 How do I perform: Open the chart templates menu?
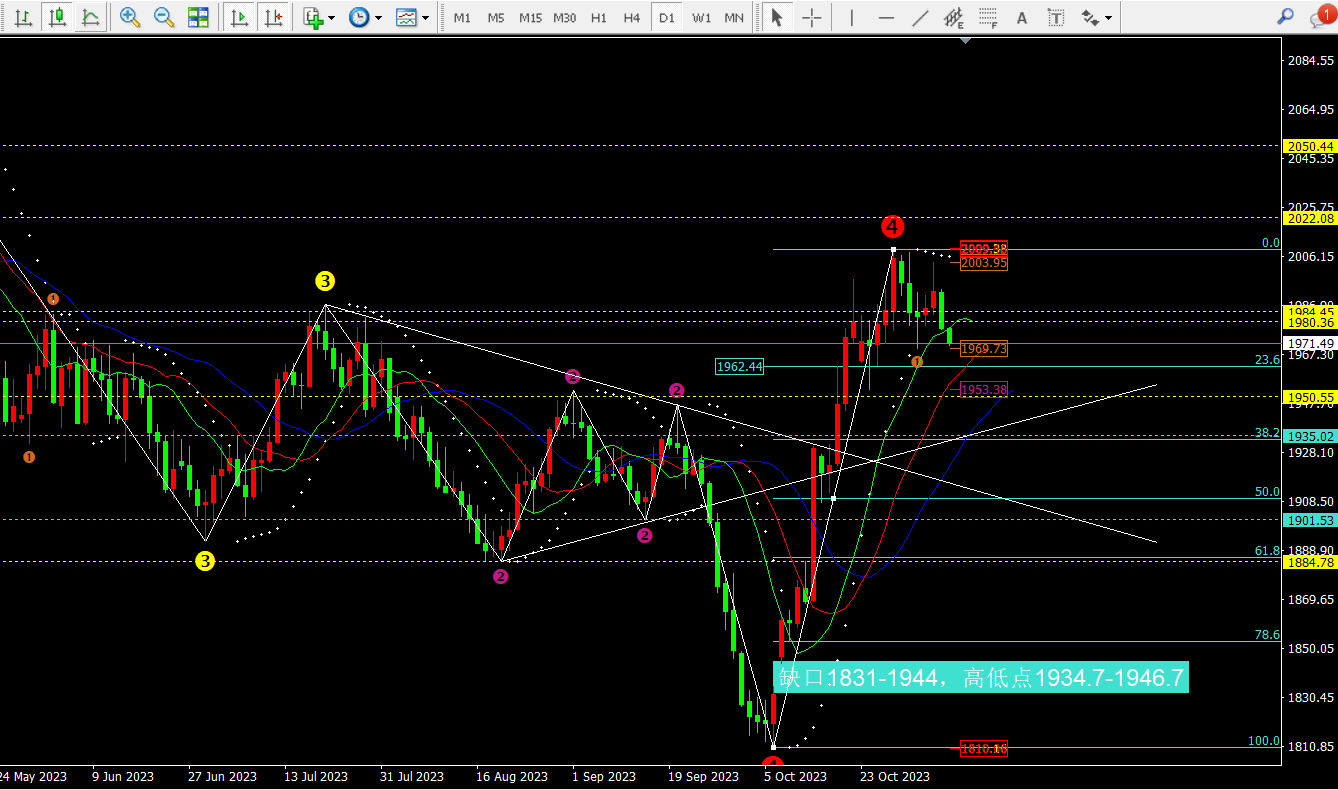point(406,17)
